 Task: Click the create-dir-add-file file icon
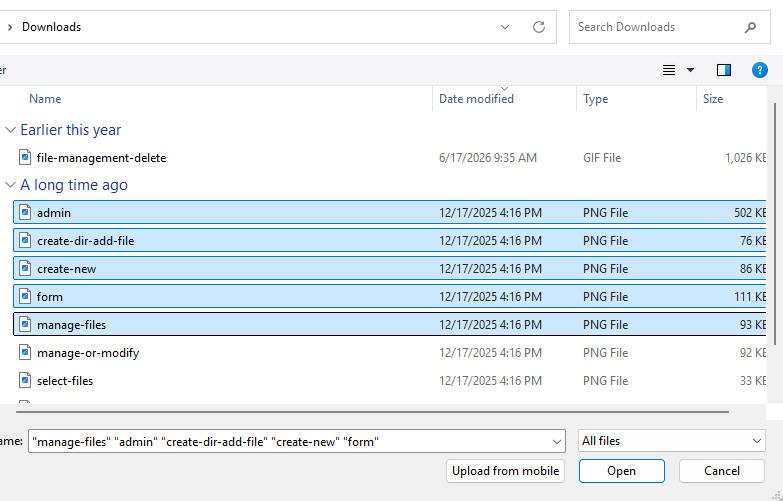point(25,240)
